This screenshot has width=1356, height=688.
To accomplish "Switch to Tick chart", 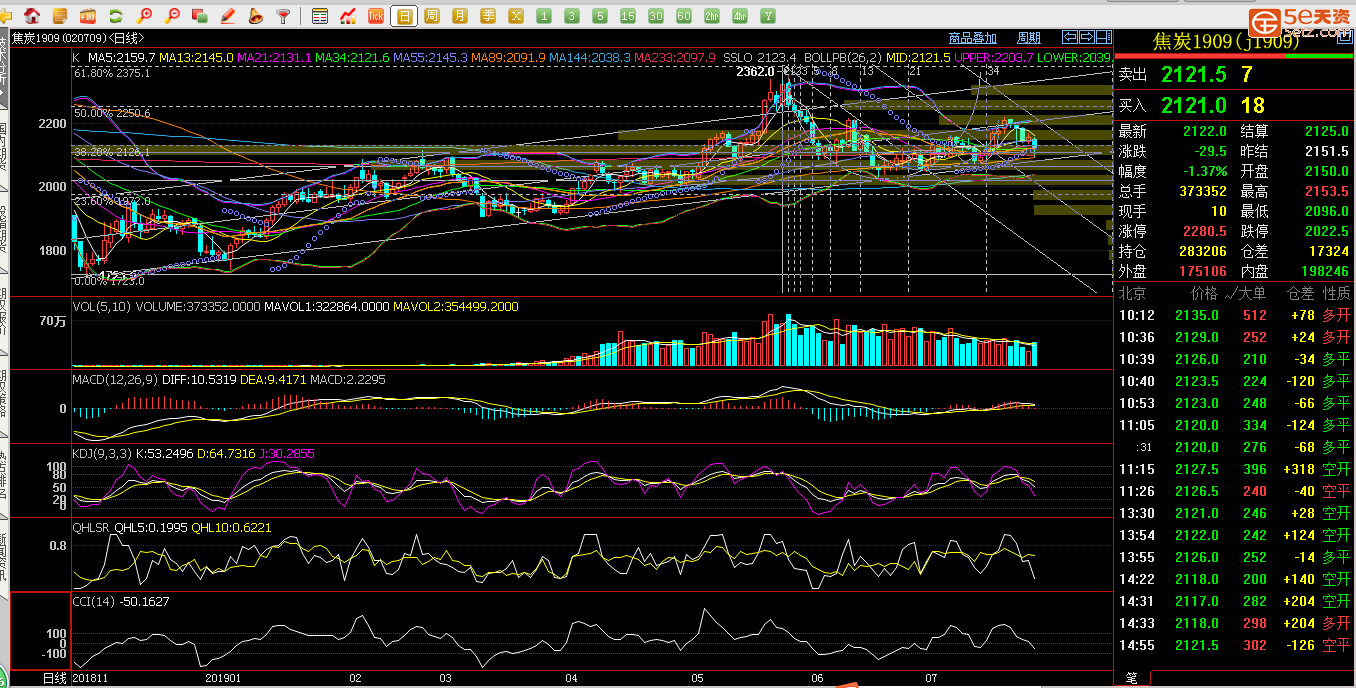I will coord(376,16).
